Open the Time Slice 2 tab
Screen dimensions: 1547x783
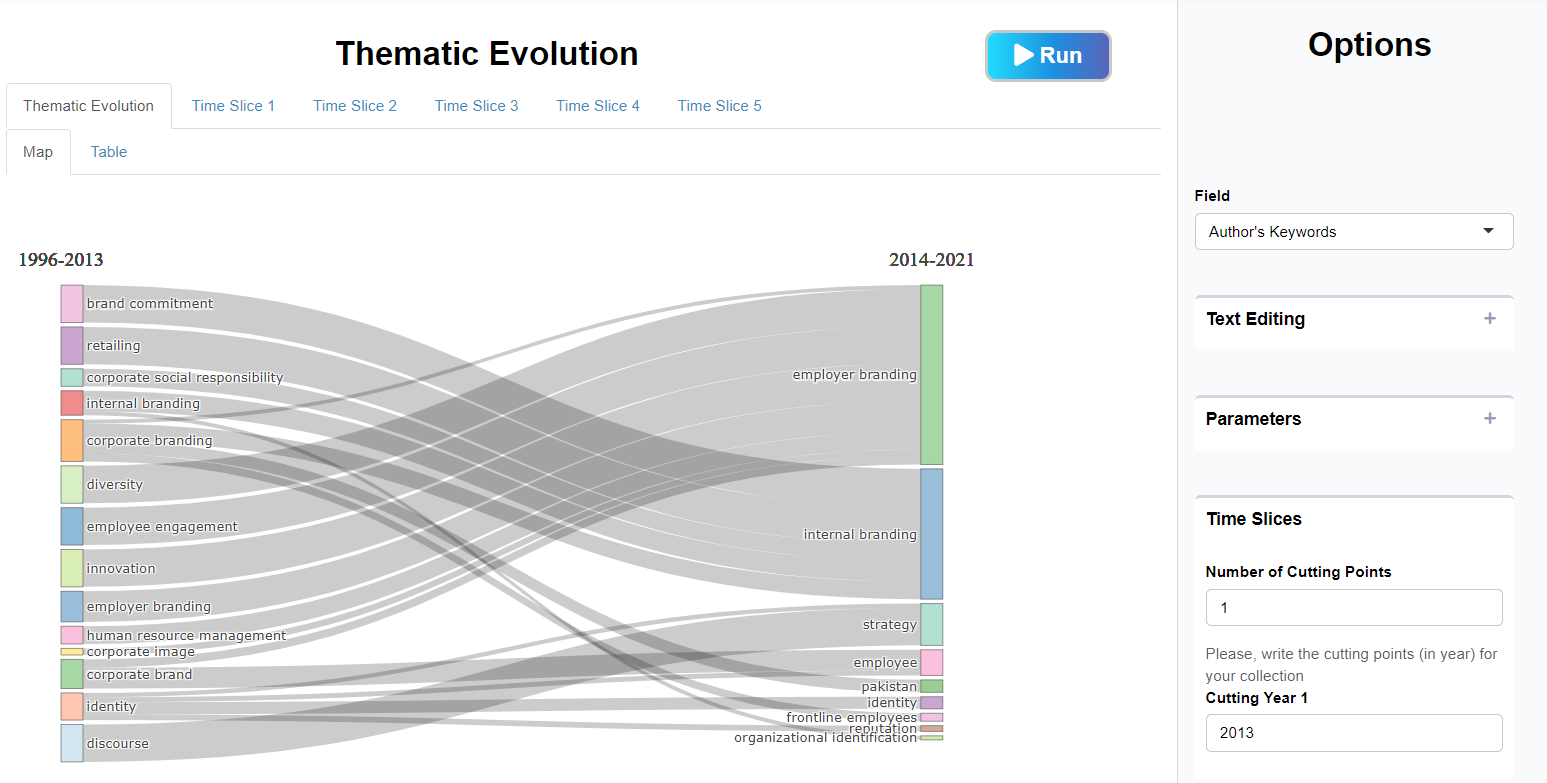tap(355, 106)
